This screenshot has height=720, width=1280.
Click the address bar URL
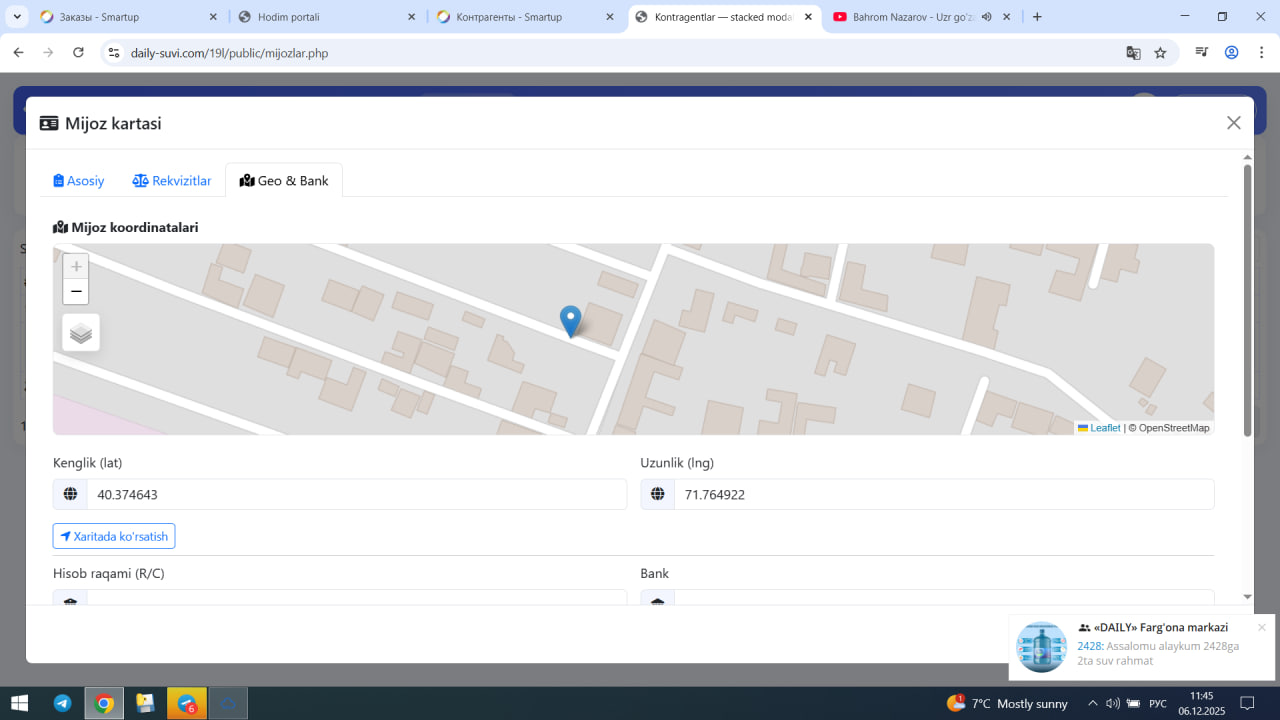tap(229, 53)
